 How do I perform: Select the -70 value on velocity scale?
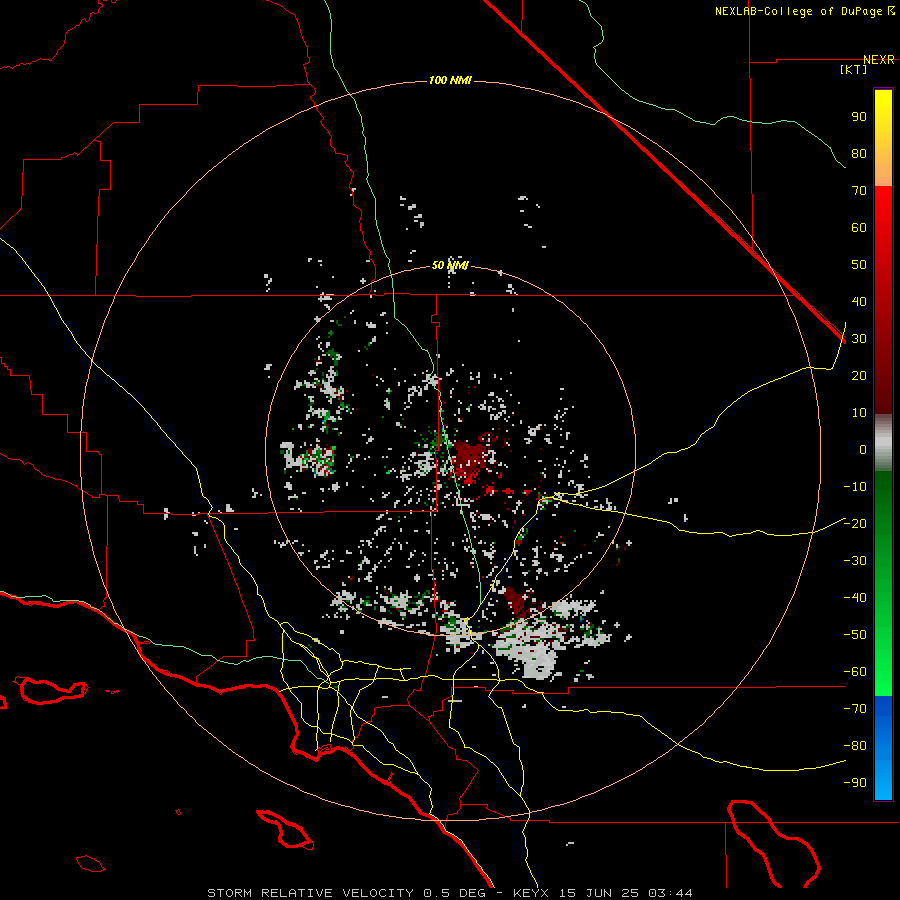coord(855,709)
